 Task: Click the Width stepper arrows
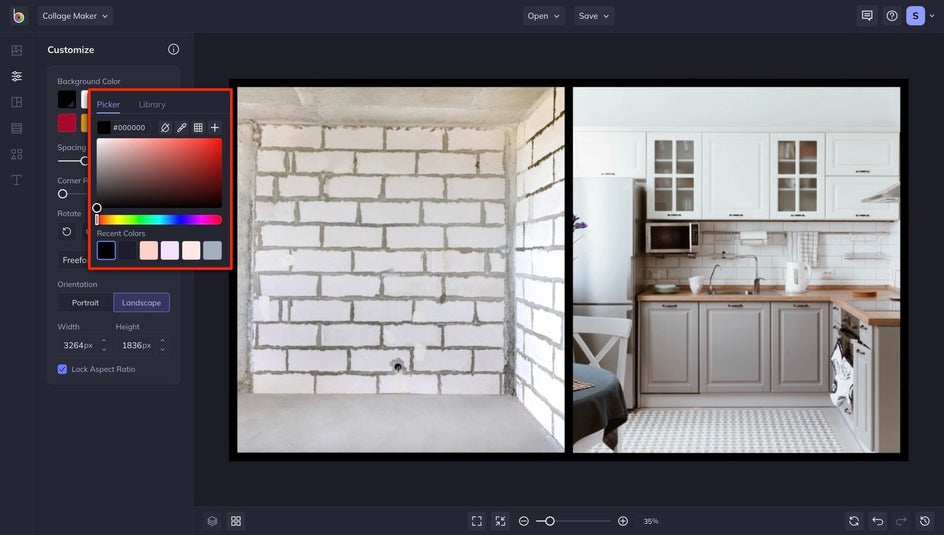click(104, 345)
